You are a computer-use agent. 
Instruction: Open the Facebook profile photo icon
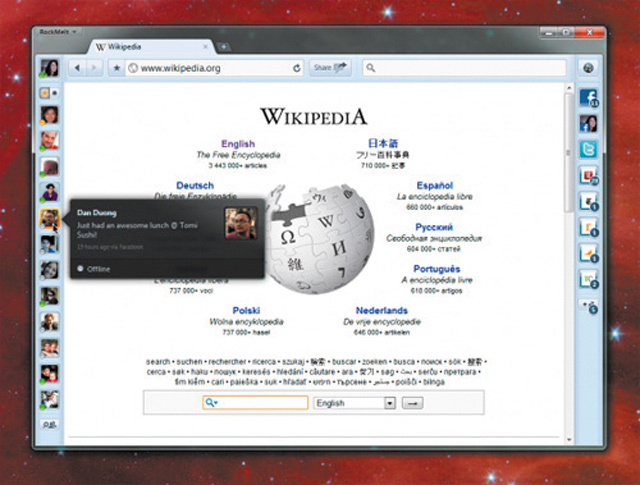[588, 123]
